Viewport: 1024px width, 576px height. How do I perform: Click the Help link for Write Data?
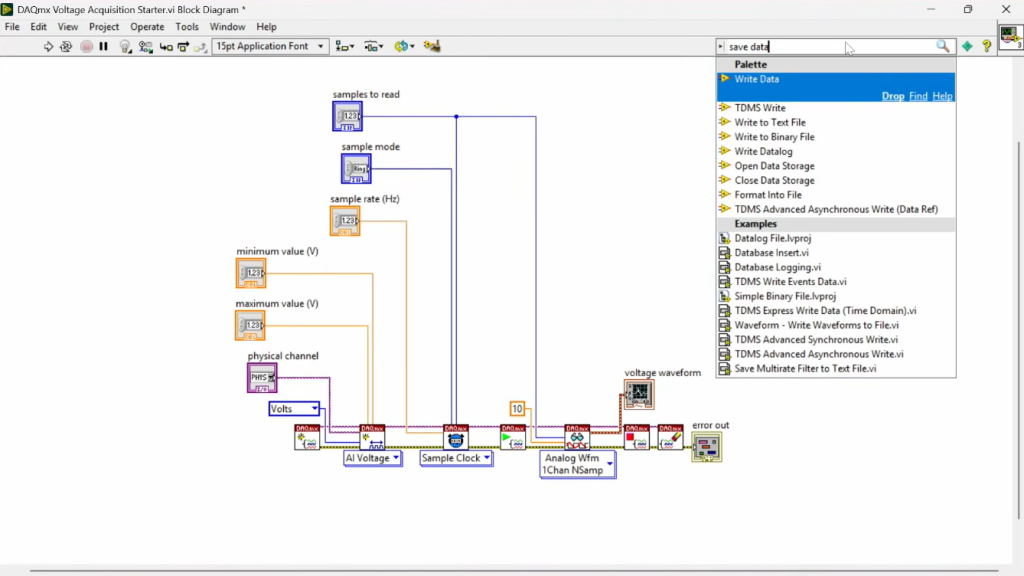coord(942,96)
